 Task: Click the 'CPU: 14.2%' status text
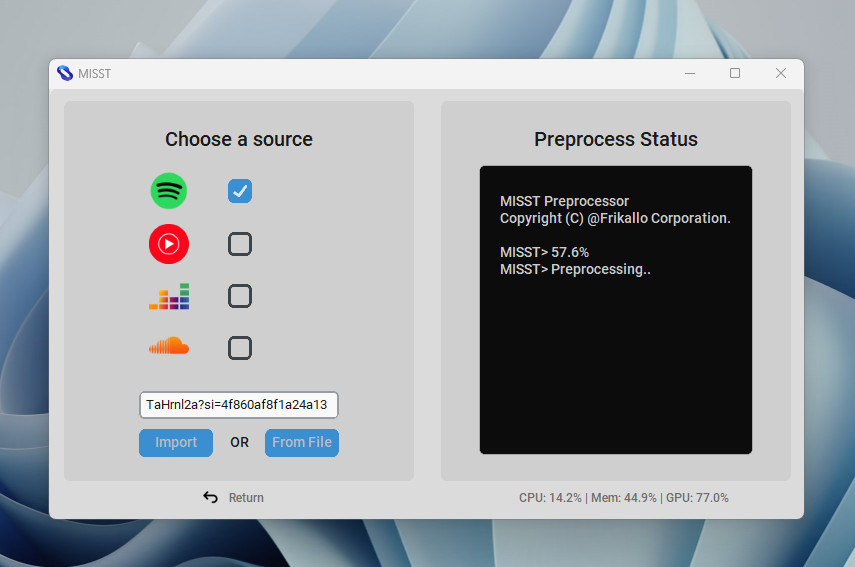click(550, 498)
